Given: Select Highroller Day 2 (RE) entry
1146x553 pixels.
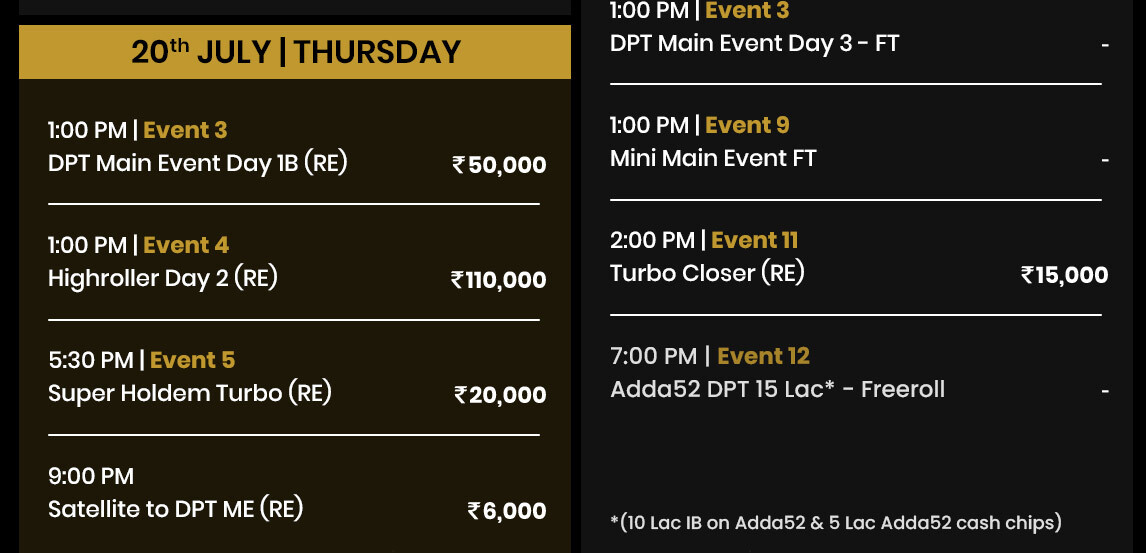Looking at the screenshot, I should point(163,278).
